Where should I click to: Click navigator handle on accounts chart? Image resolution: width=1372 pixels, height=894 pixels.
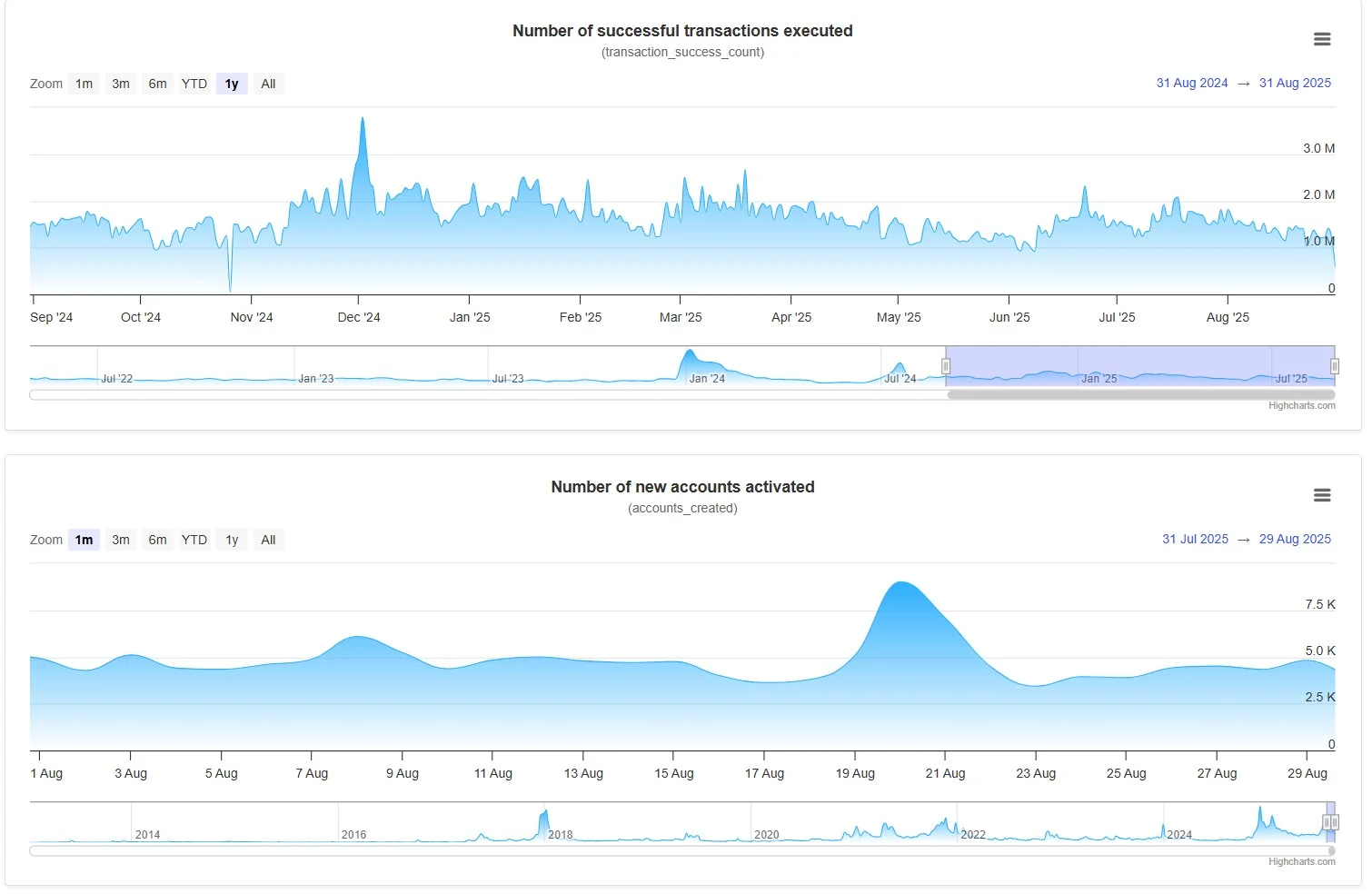click(x=1327, y=822)
